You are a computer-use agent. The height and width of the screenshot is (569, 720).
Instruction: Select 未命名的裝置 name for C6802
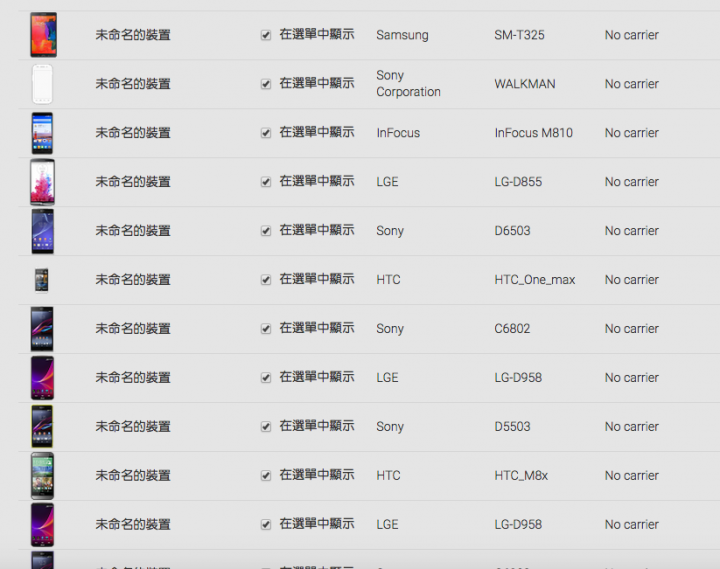tap(133, 329)
